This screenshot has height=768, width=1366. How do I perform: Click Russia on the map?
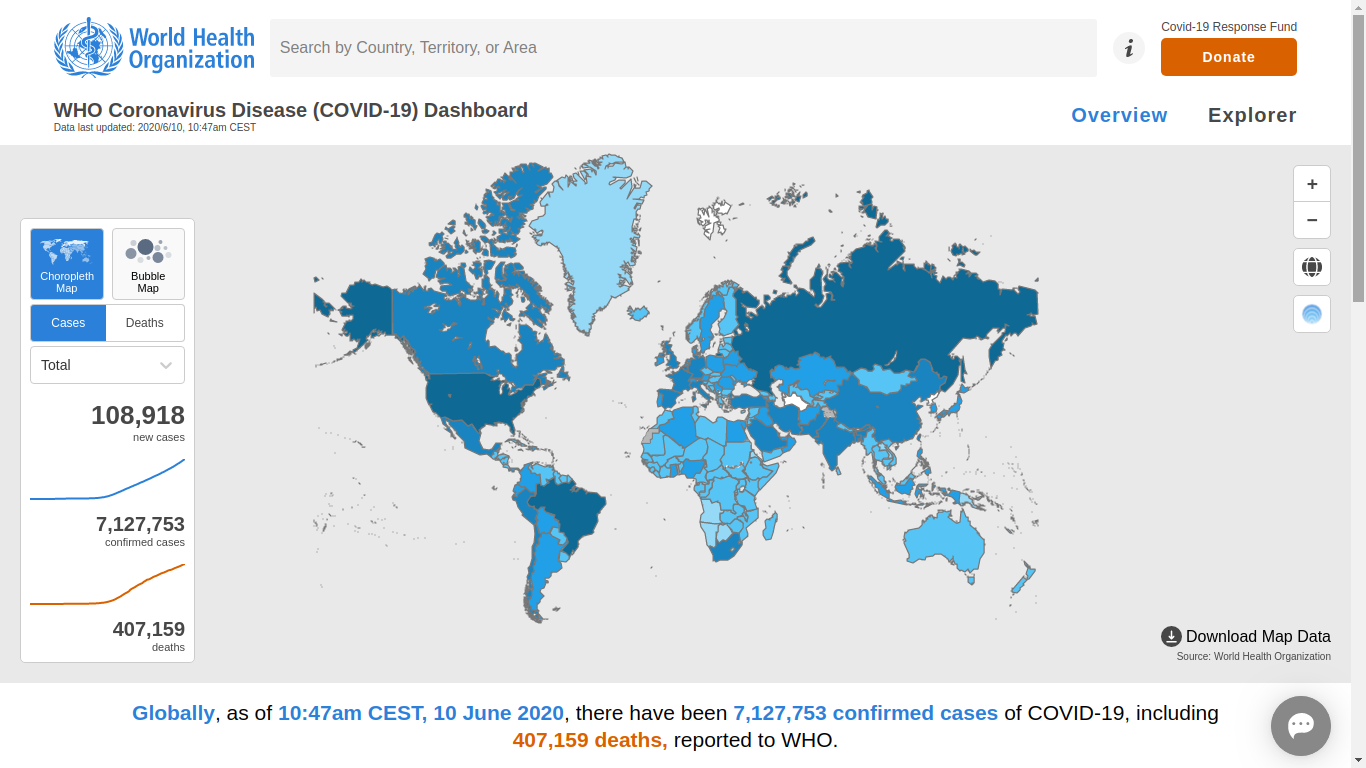click(880, 310)
